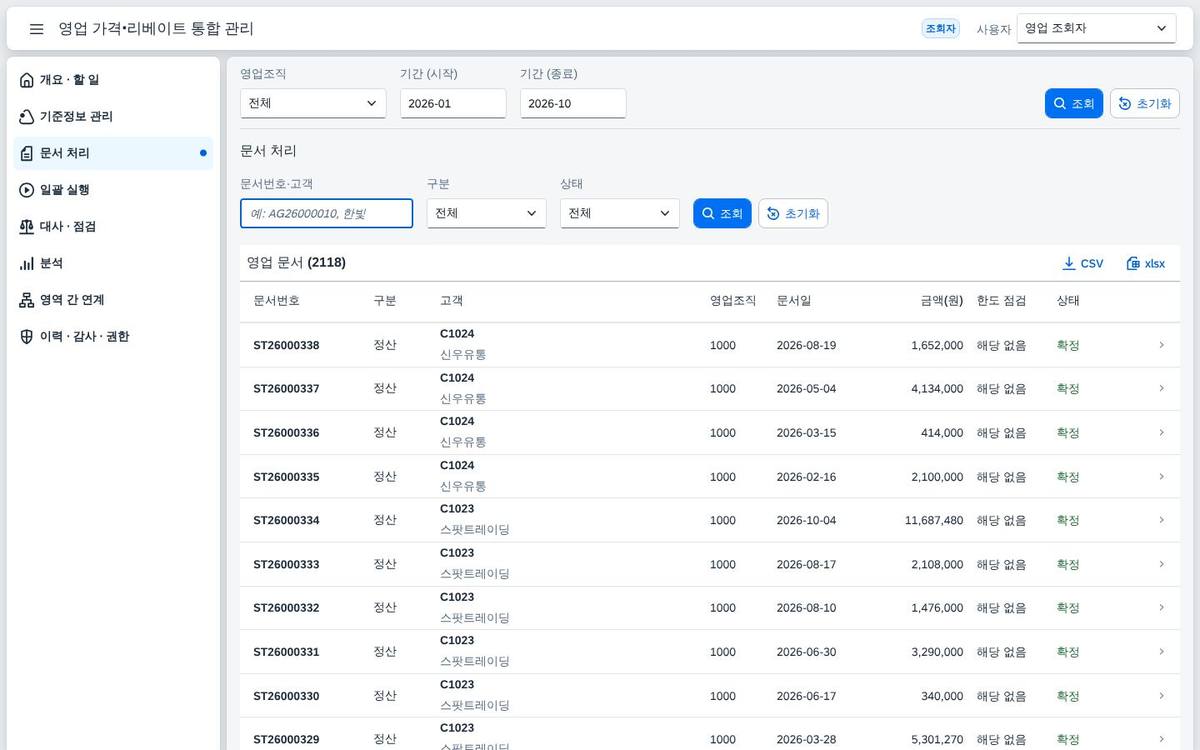Click the top 조회 search button

(1074, 103)
